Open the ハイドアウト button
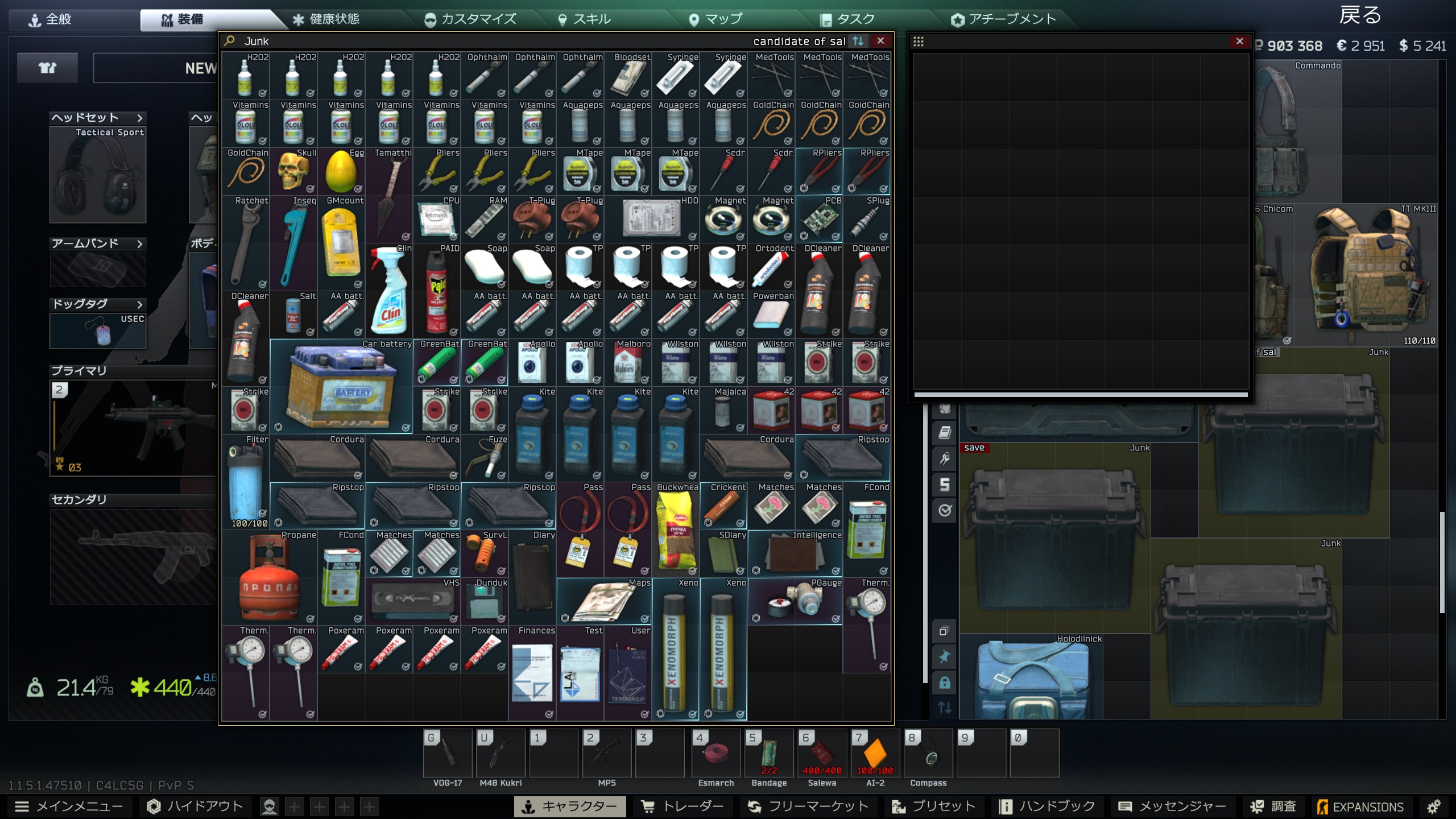 [195, 806]
